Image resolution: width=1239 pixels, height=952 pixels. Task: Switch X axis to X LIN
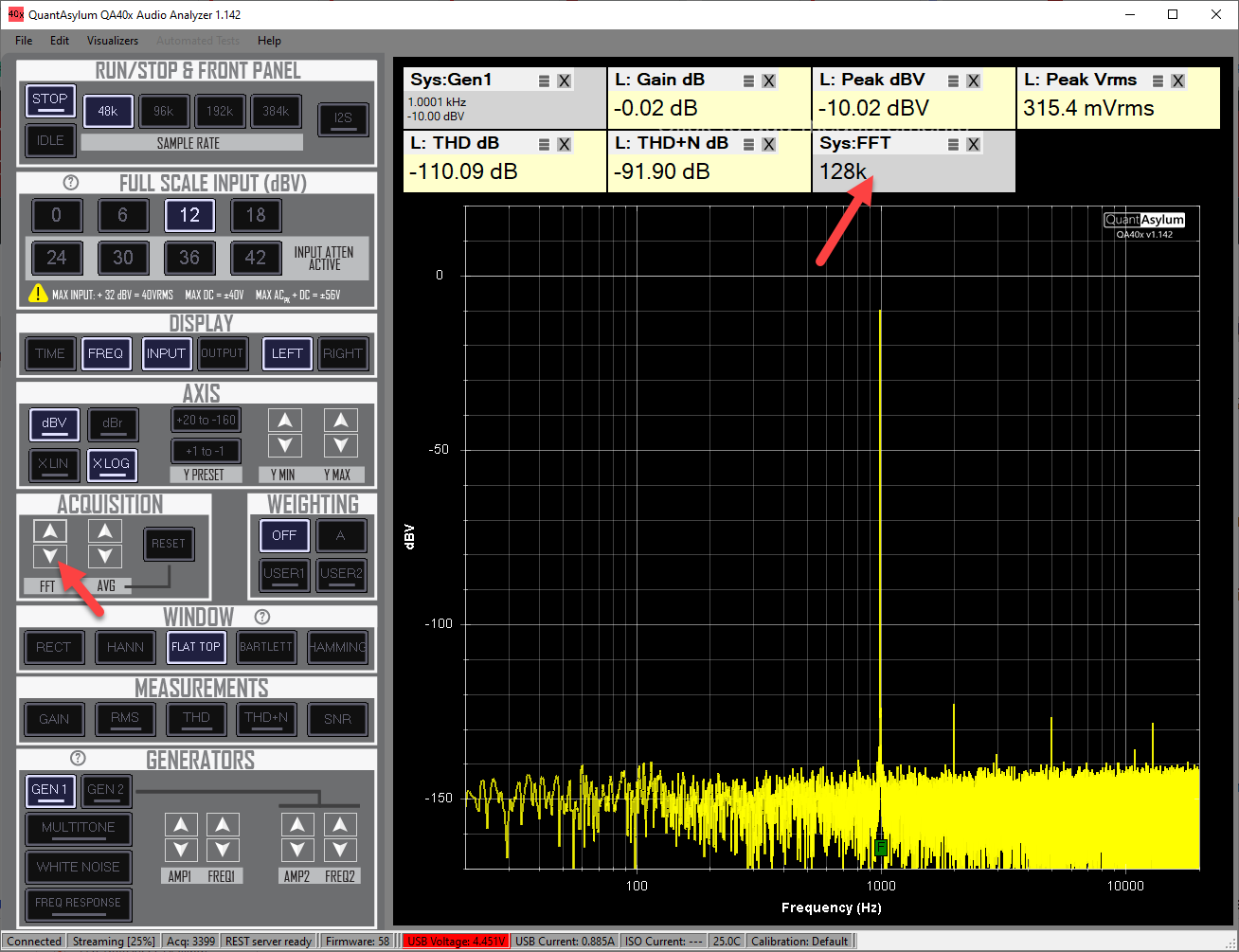[54, 464]
